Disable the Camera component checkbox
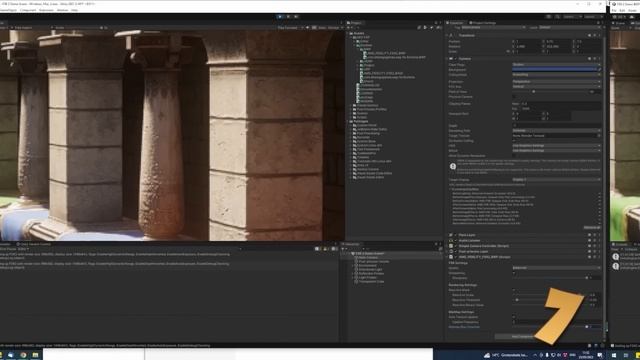The image size is (640, 360). pos(456,58)
